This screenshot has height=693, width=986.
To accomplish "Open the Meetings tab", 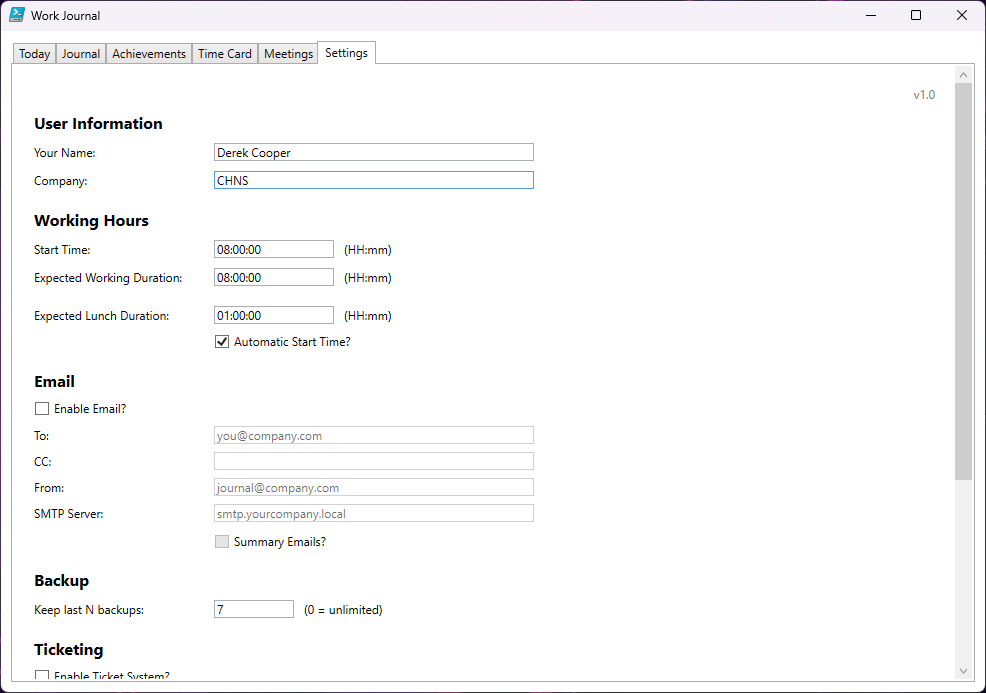I will point(288,54).
